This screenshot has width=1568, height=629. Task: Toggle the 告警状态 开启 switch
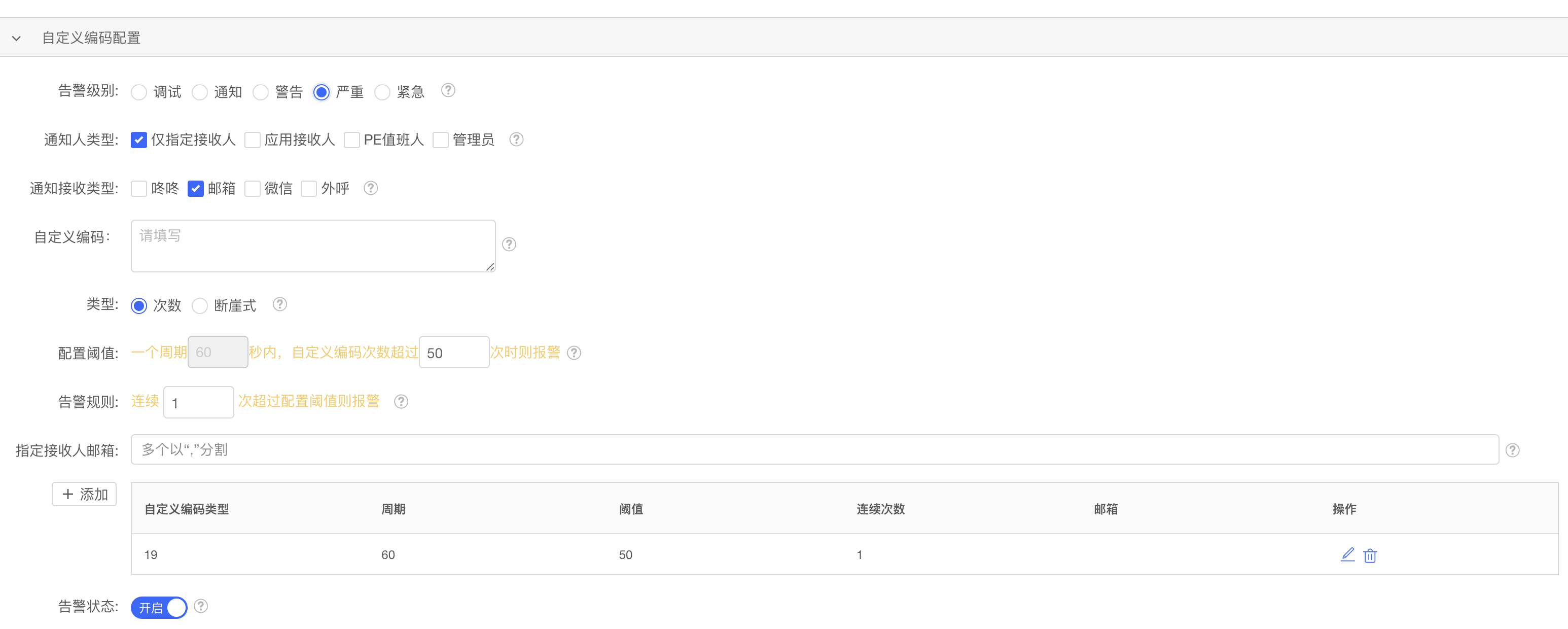[159, 607]
